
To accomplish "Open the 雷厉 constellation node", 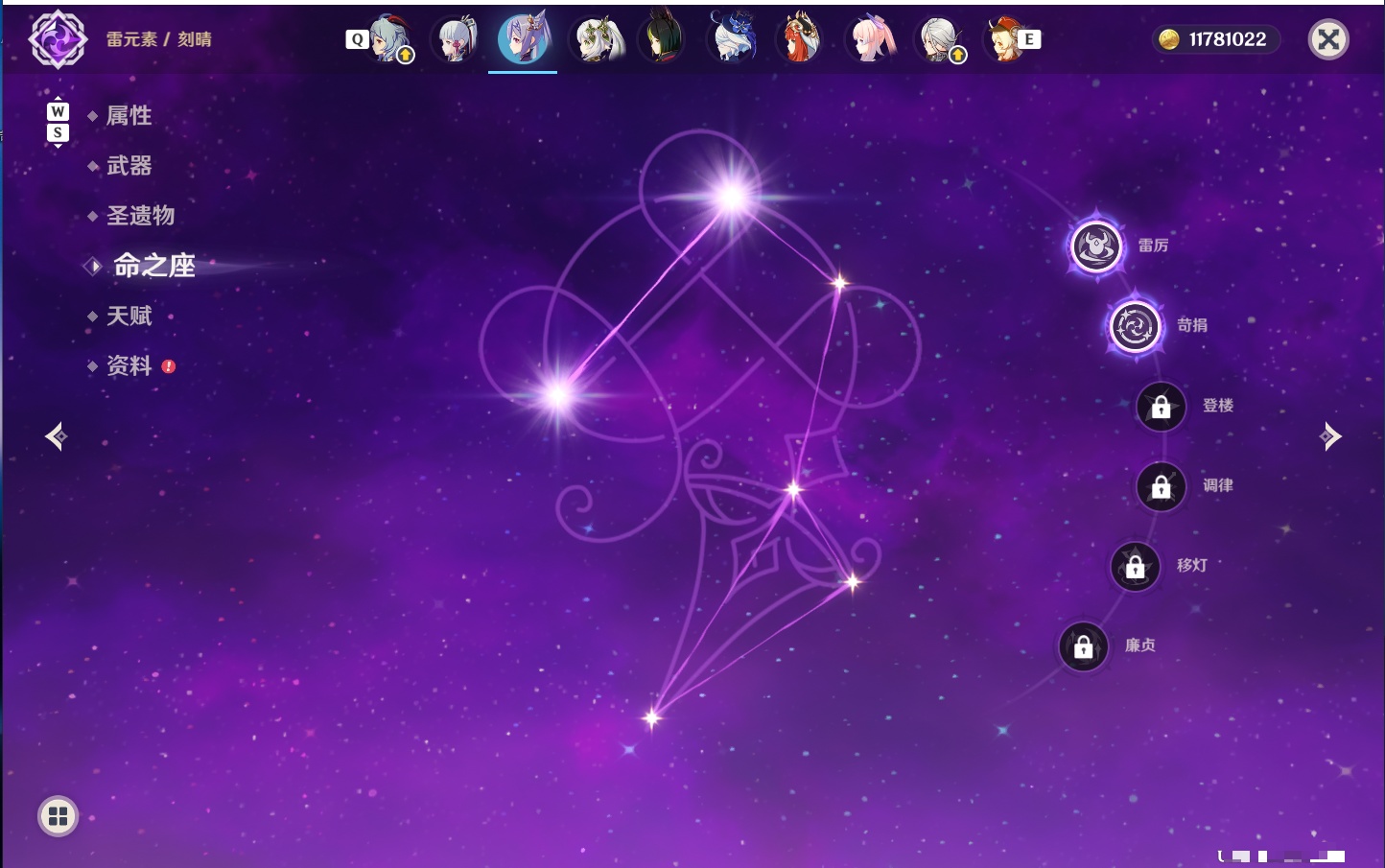I will (1096, 246).
